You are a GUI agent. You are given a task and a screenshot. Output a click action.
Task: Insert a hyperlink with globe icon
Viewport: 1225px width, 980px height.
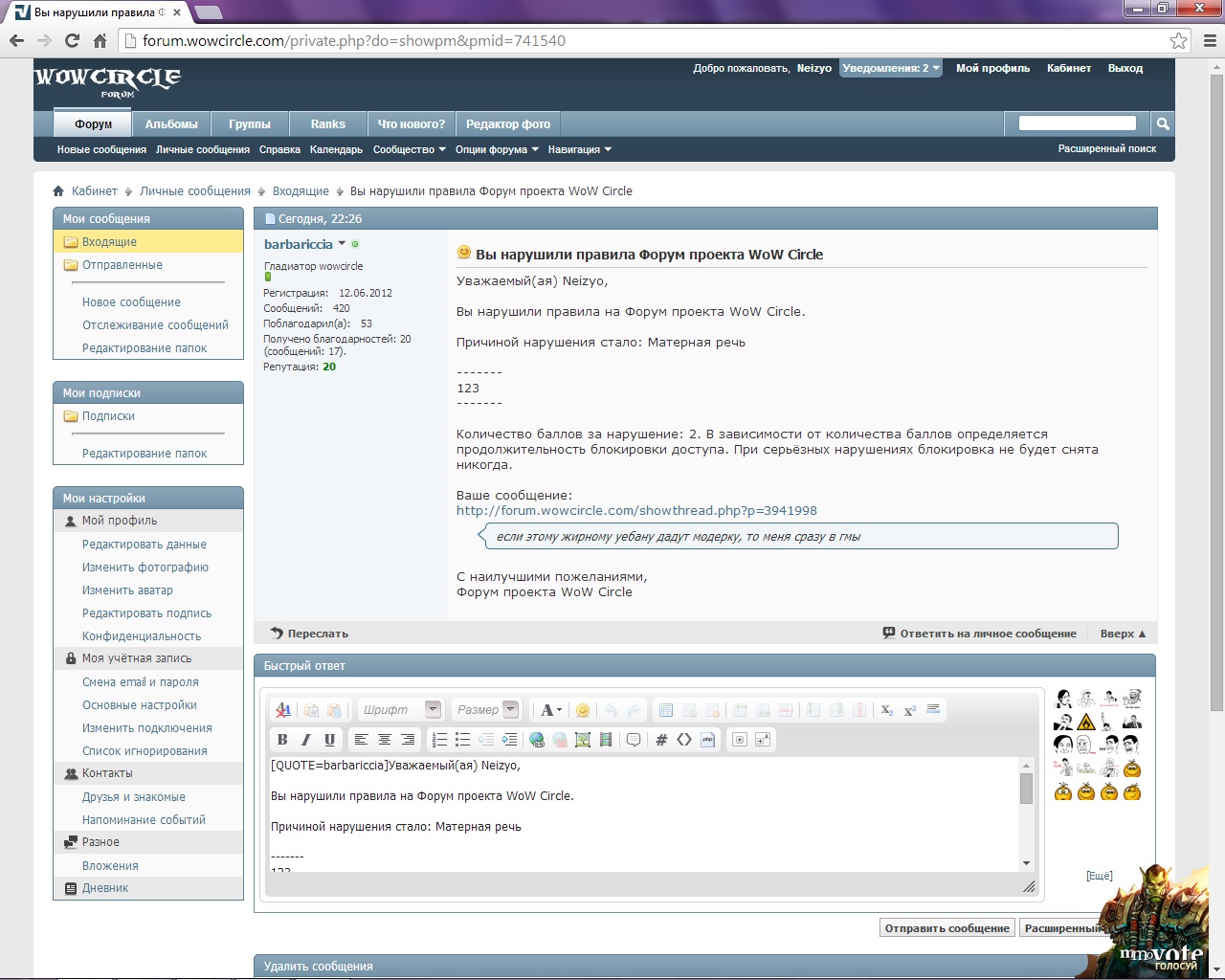coord(537,740)
